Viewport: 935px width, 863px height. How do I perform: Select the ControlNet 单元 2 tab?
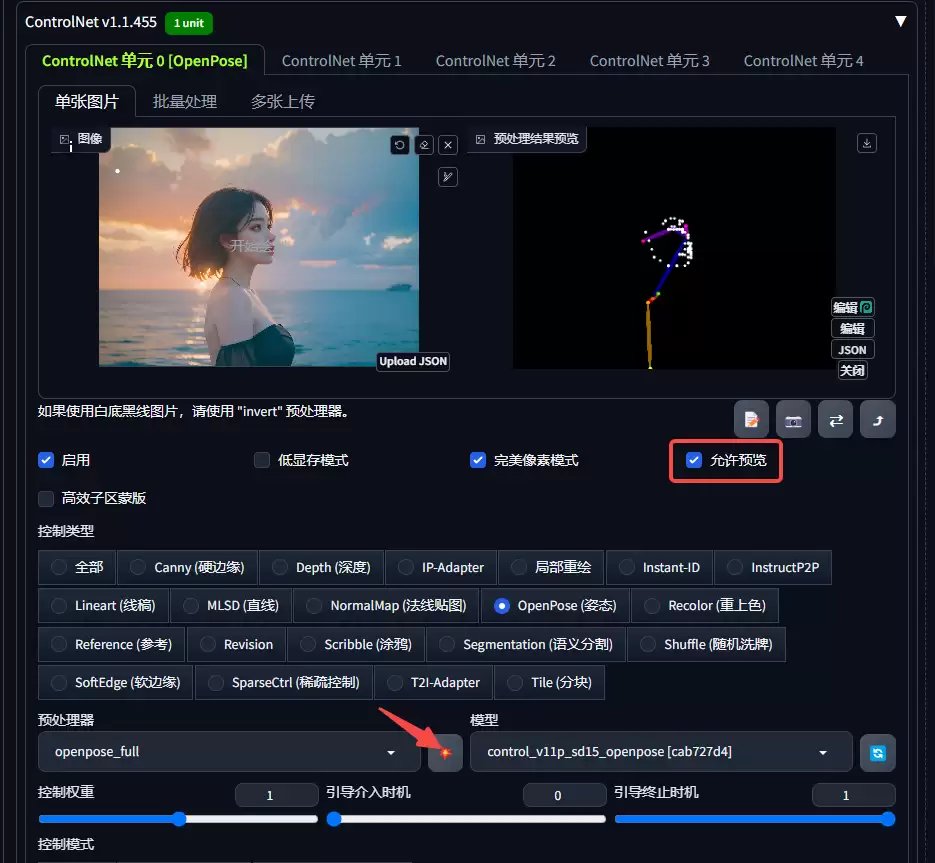pos(495,60)
